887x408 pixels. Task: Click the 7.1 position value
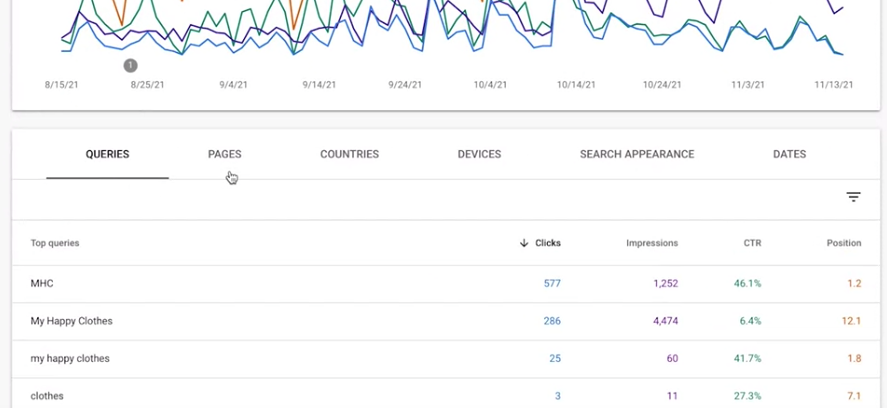click(854, 396)
